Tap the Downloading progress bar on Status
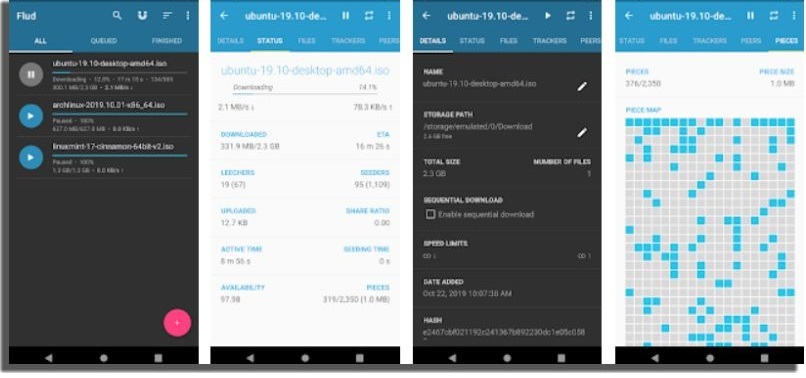 [x=304, y=94]
